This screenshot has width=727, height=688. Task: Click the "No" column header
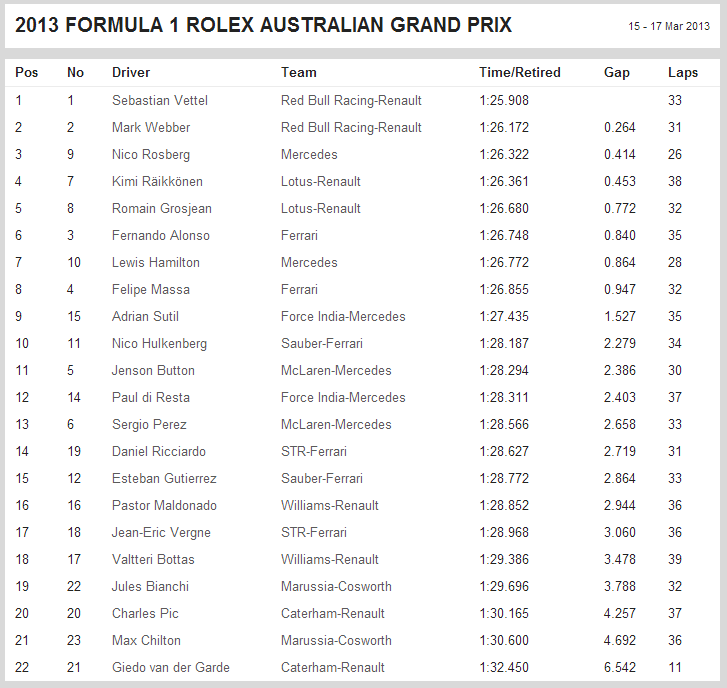(x=75, y=72)
